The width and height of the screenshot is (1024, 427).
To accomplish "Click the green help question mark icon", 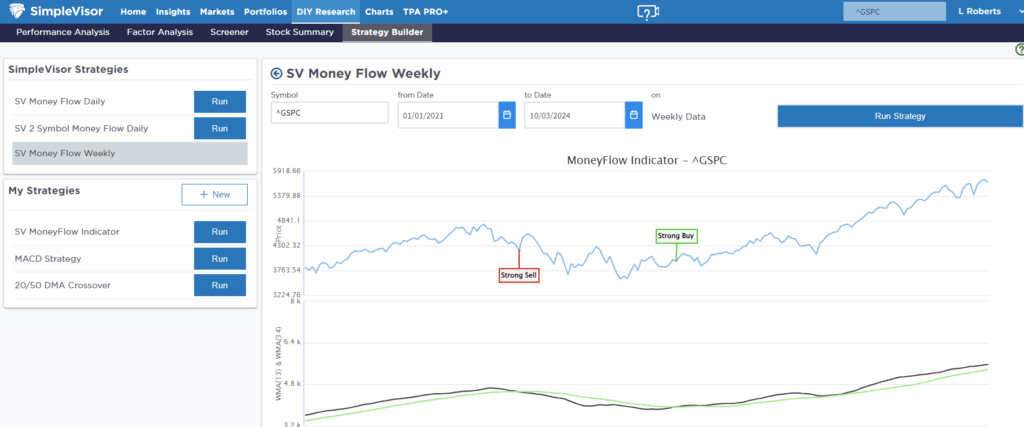I will coord(1018,48).
